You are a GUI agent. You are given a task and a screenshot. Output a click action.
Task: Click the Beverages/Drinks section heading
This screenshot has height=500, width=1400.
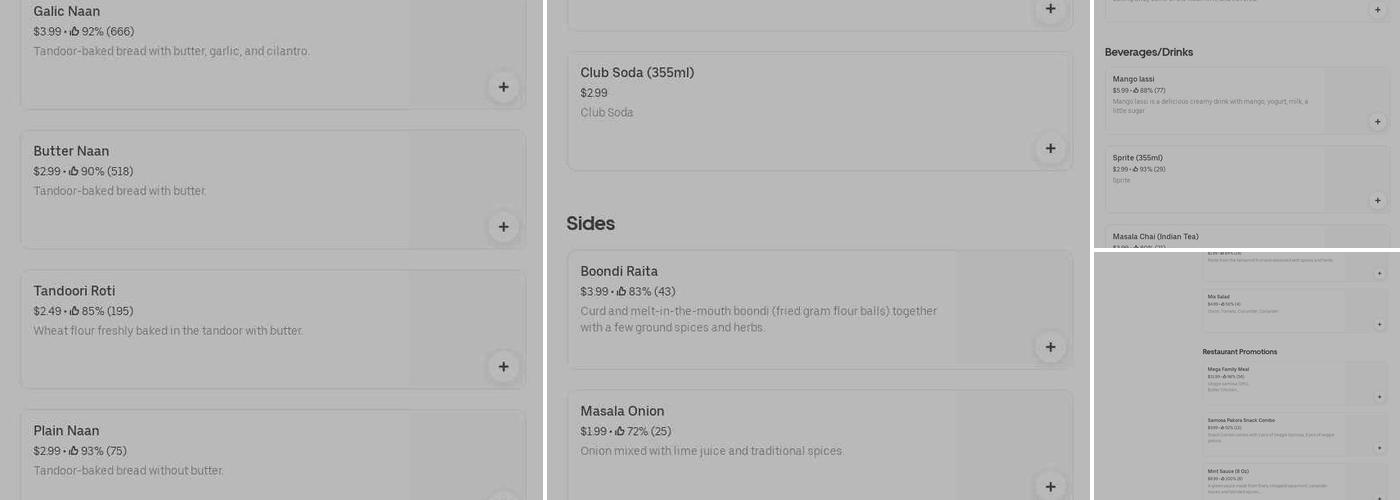click(x=1148, y=52)
